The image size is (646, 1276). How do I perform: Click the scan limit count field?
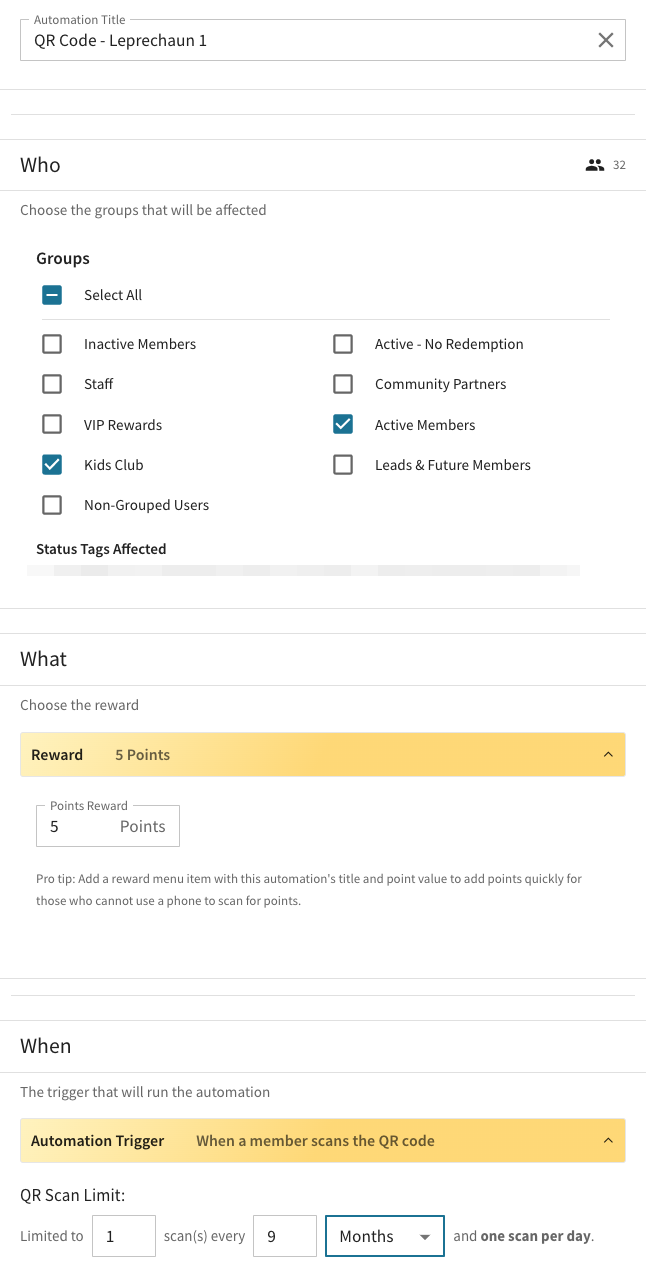[x=124, y=1236]
